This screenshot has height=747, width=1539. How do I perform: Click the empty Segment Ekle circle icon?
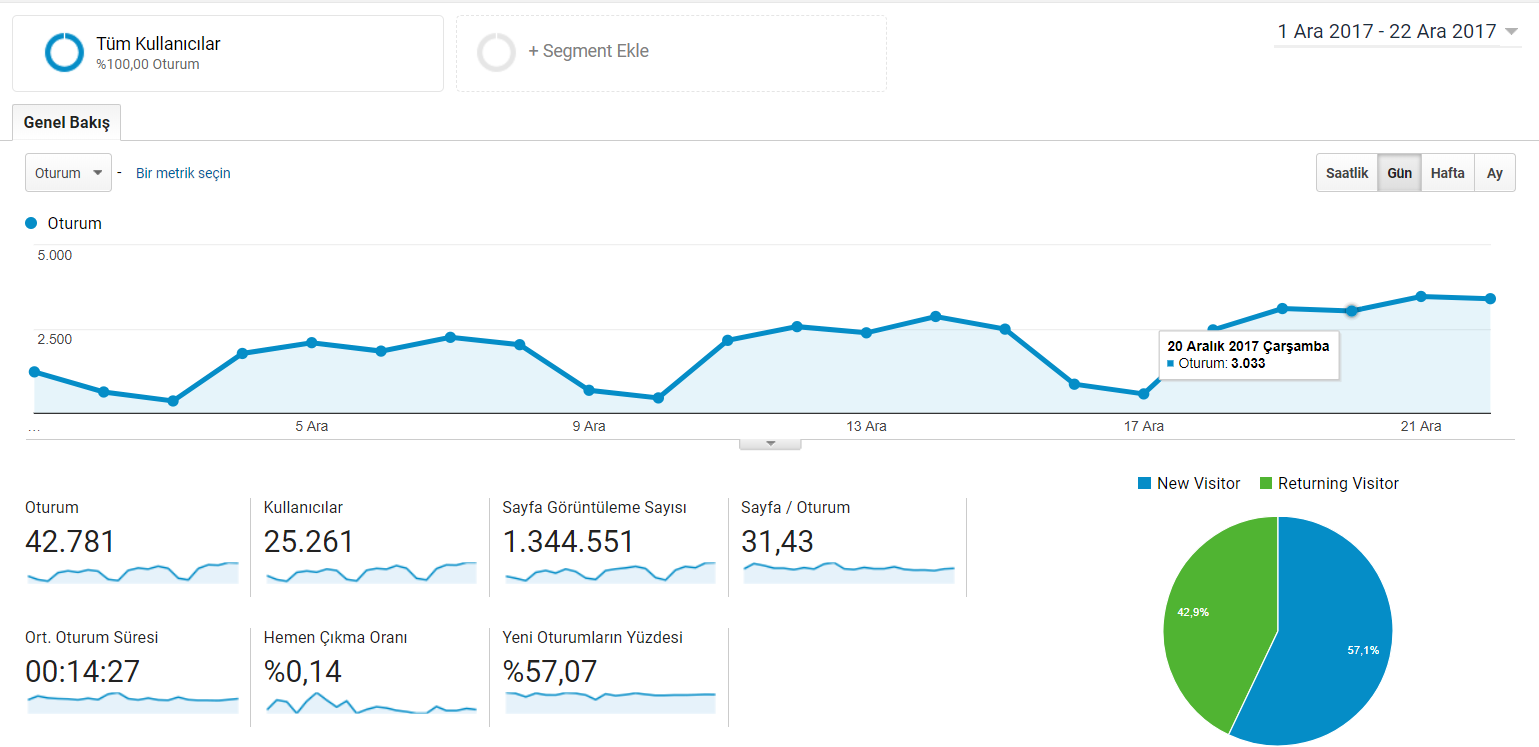tap(497, 52)
